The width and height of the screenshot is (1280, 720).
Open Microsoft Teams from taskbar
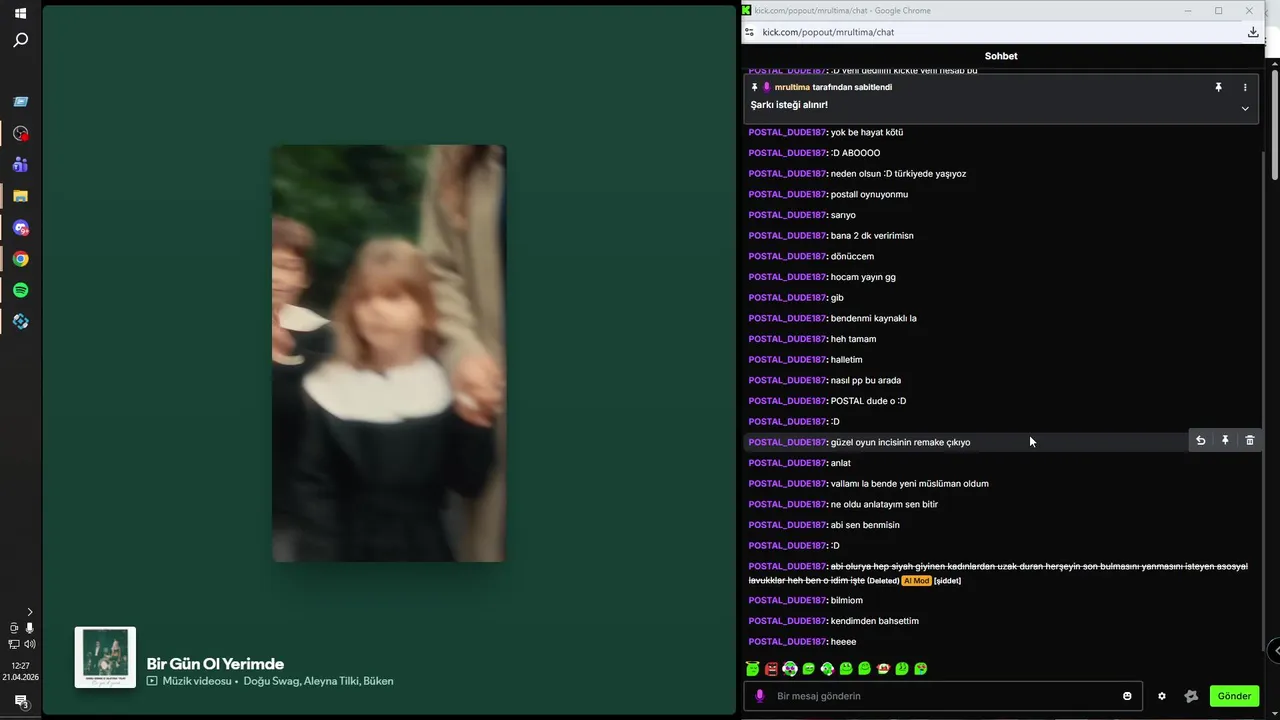(20, 164)
